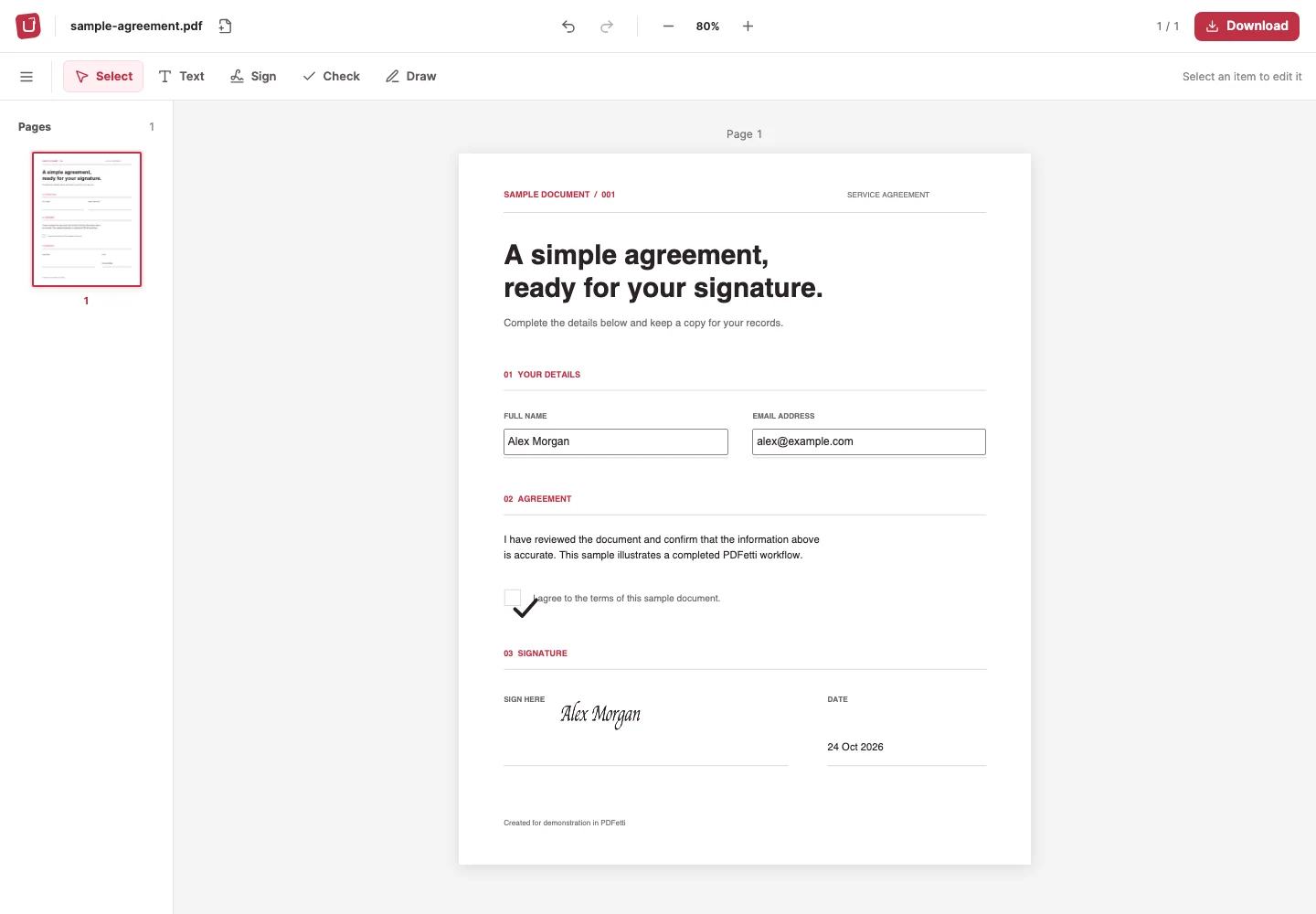Open page 1 thumbnail in Pages panel
The width and height of the screenshot is (1316, 914).
point(87,219)
